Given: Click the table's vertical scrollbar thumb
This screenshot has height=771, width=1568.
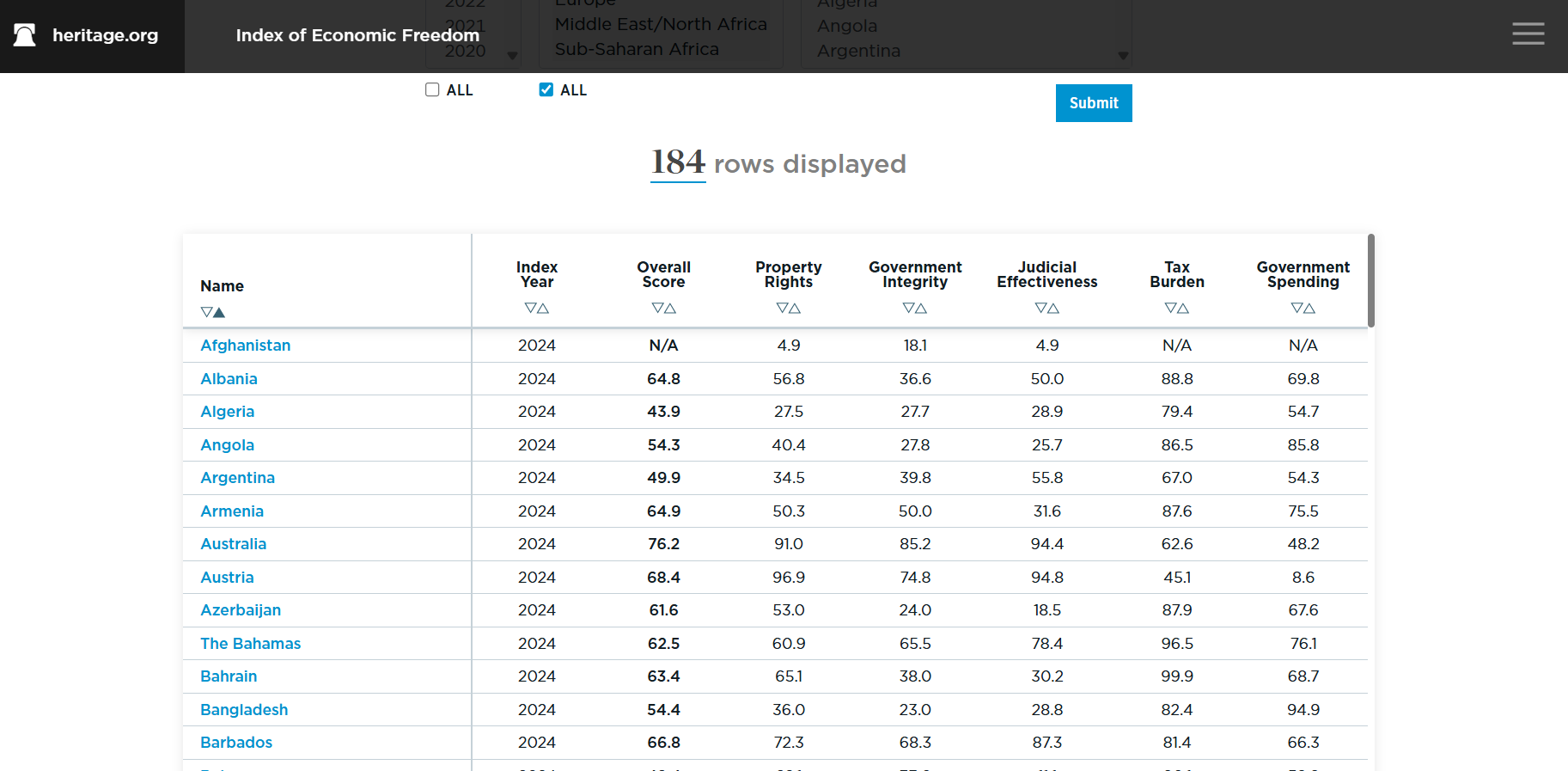Looking at the screenshot, I should tap(1371, 280).
